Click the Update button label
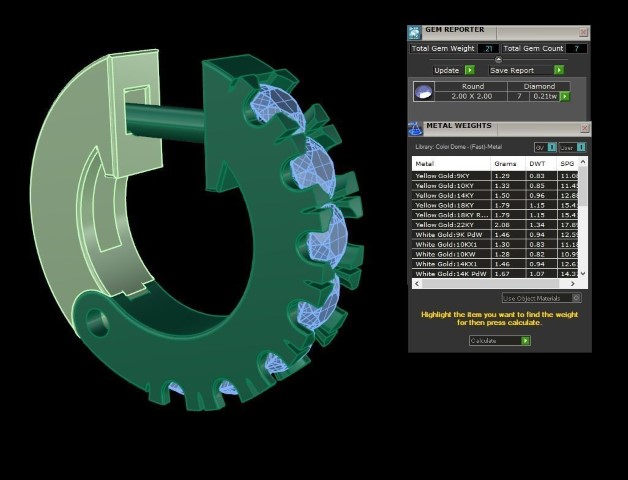Image resolution: width=628 pixels, height=480 pixels. (447, 70)
